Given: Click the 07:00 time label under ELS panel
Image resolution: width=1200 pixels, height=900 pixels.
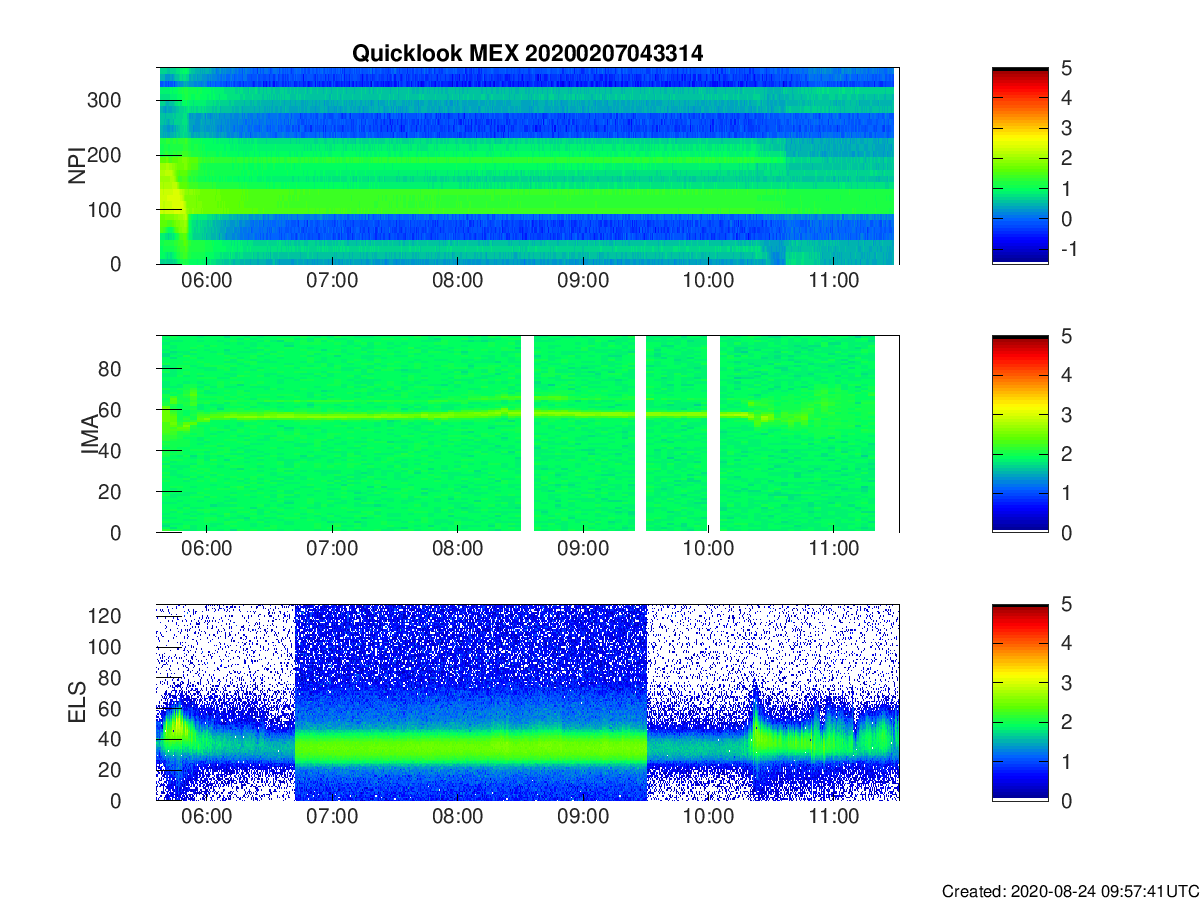Looking at the screenshot, I should point(331,817).
